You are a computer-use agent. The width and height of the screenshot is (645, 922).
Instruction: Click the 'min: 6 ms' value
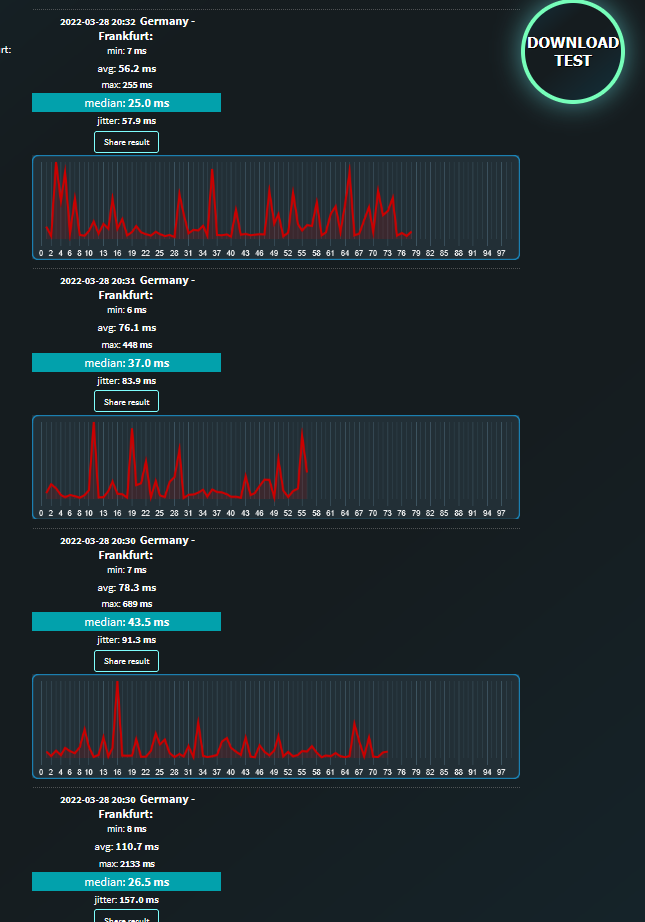(127, 310)
